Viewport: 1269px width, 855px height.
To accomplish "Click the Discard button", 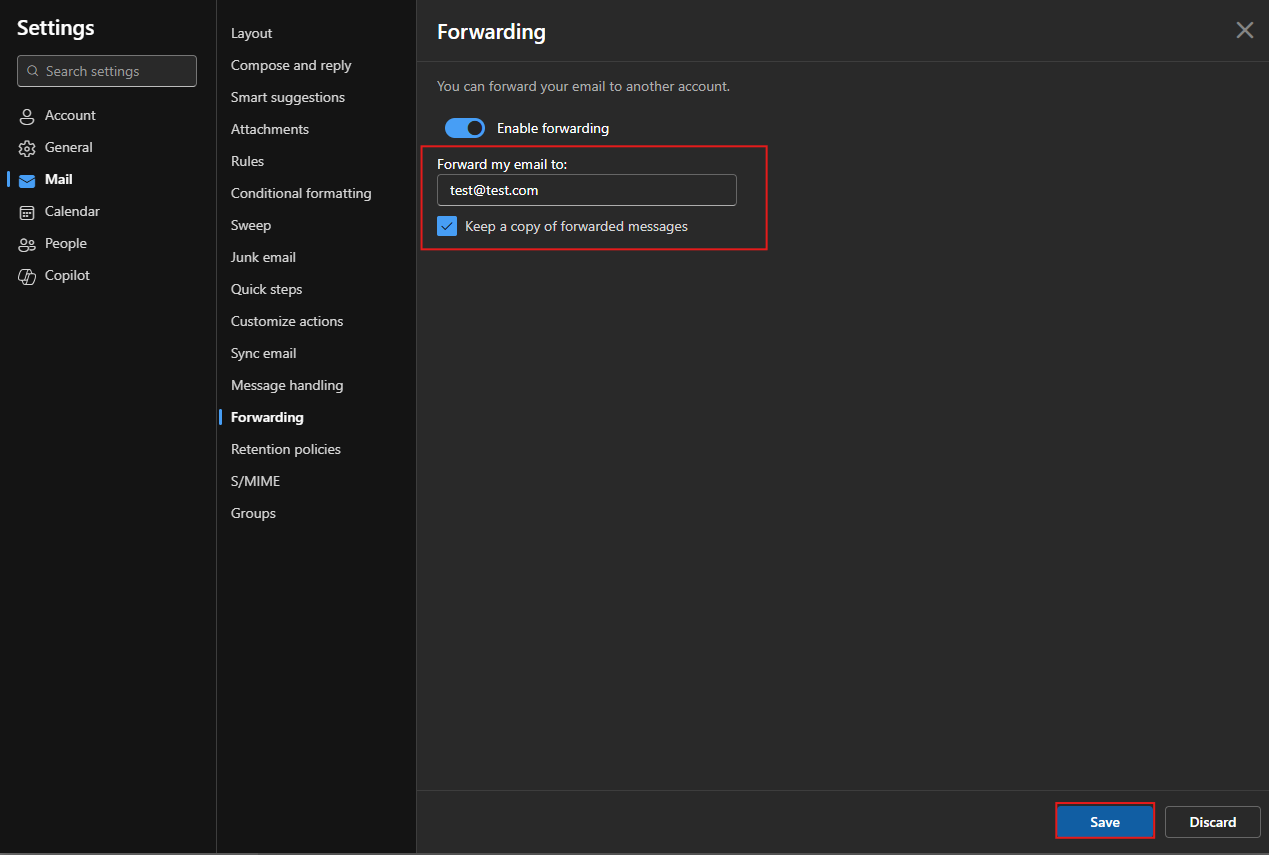I will coord(1212,822).
